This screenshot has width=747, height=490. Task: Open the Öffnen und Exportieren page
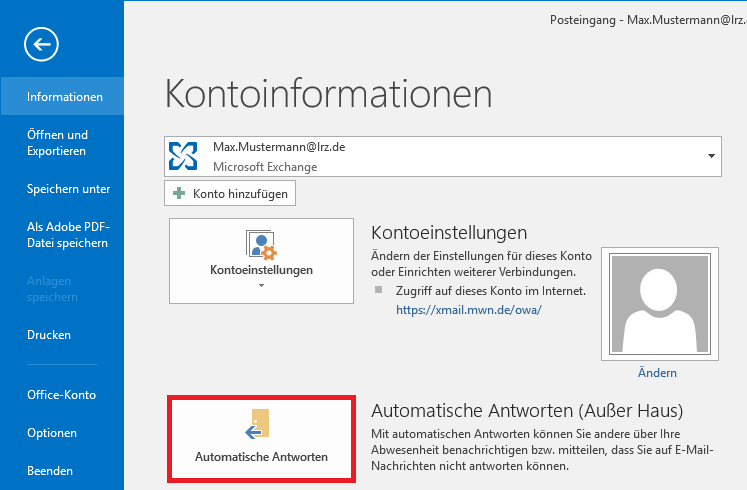pos(57,143)
